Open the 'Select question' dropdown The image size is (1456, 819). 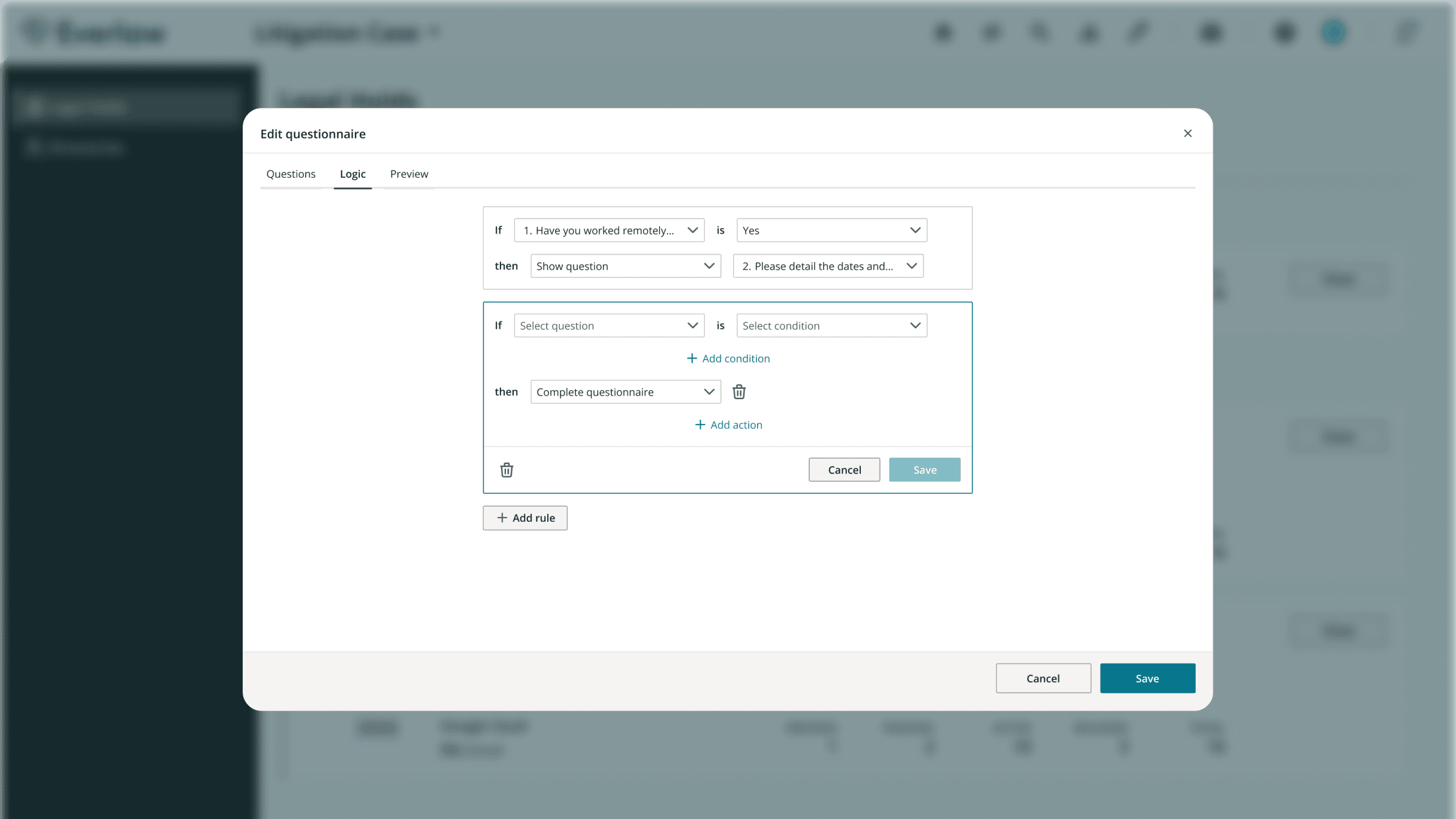[608, 325]
